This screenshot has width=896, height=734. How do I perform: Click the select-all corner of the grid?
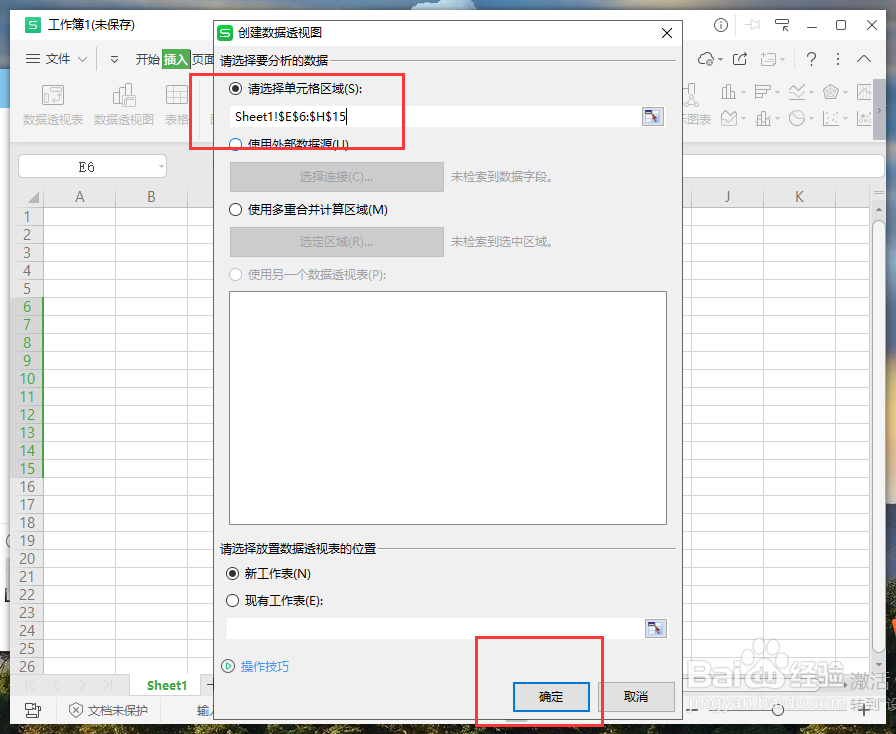coord(33,197)
